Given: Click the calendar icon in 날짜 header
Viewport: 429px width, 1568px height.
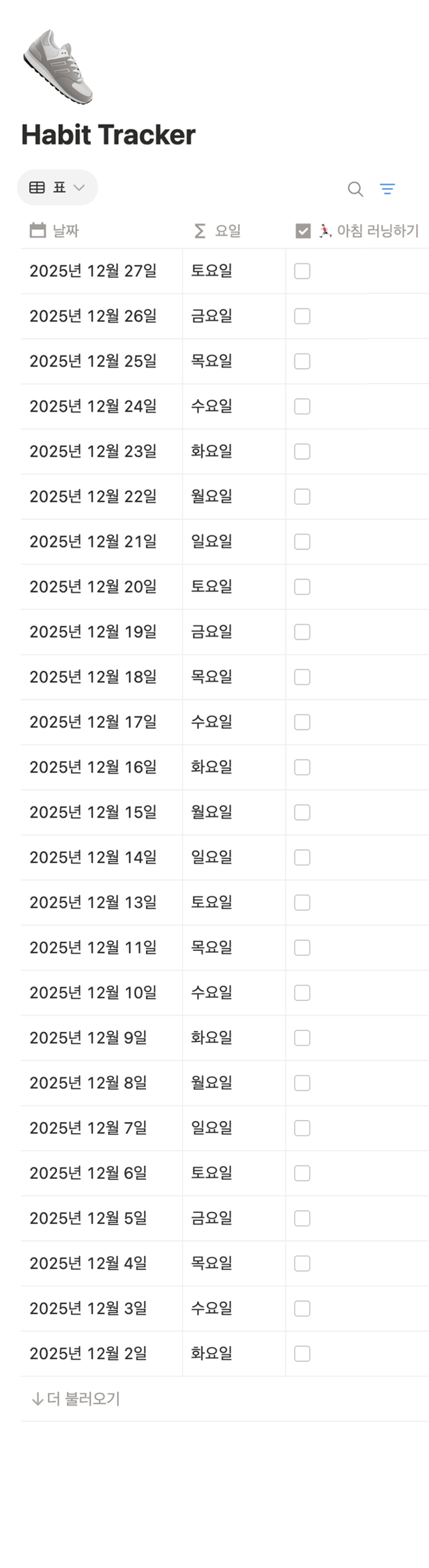Looking at the screenshot, I should coord(37,231).
